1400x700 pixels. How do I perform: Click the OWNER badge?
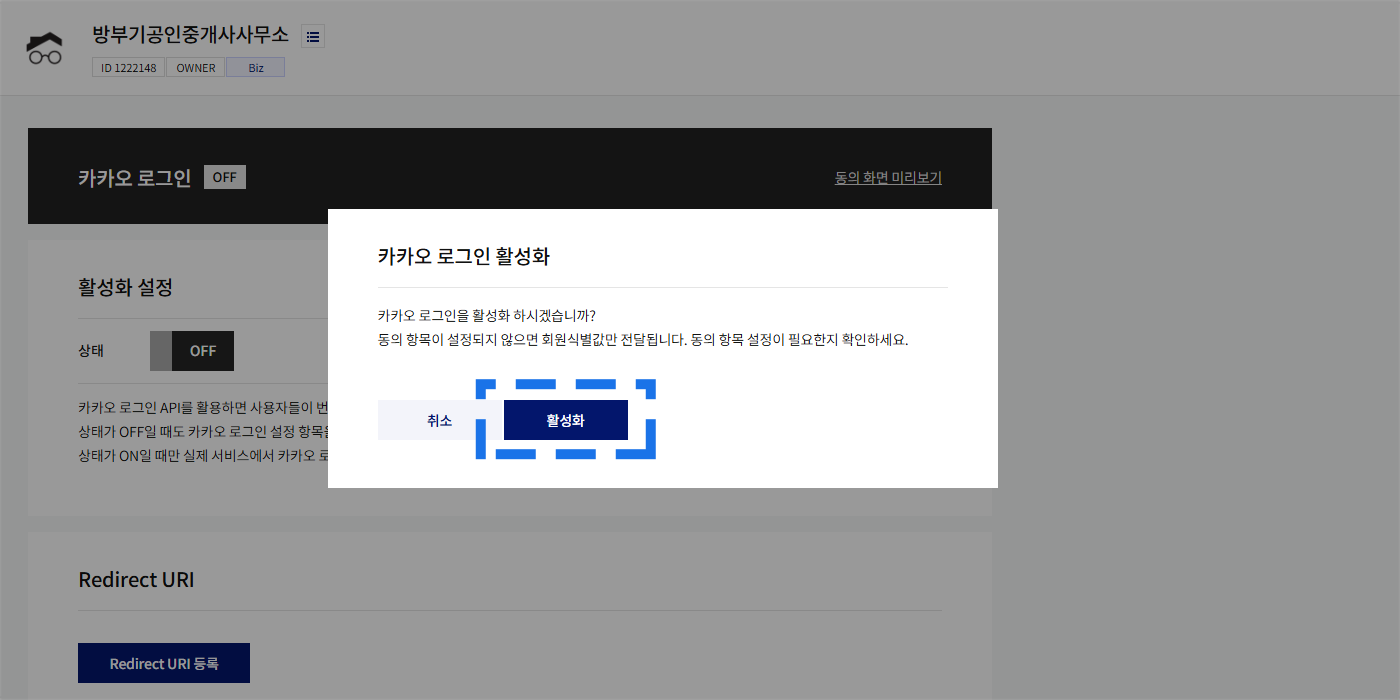(195, 68)
